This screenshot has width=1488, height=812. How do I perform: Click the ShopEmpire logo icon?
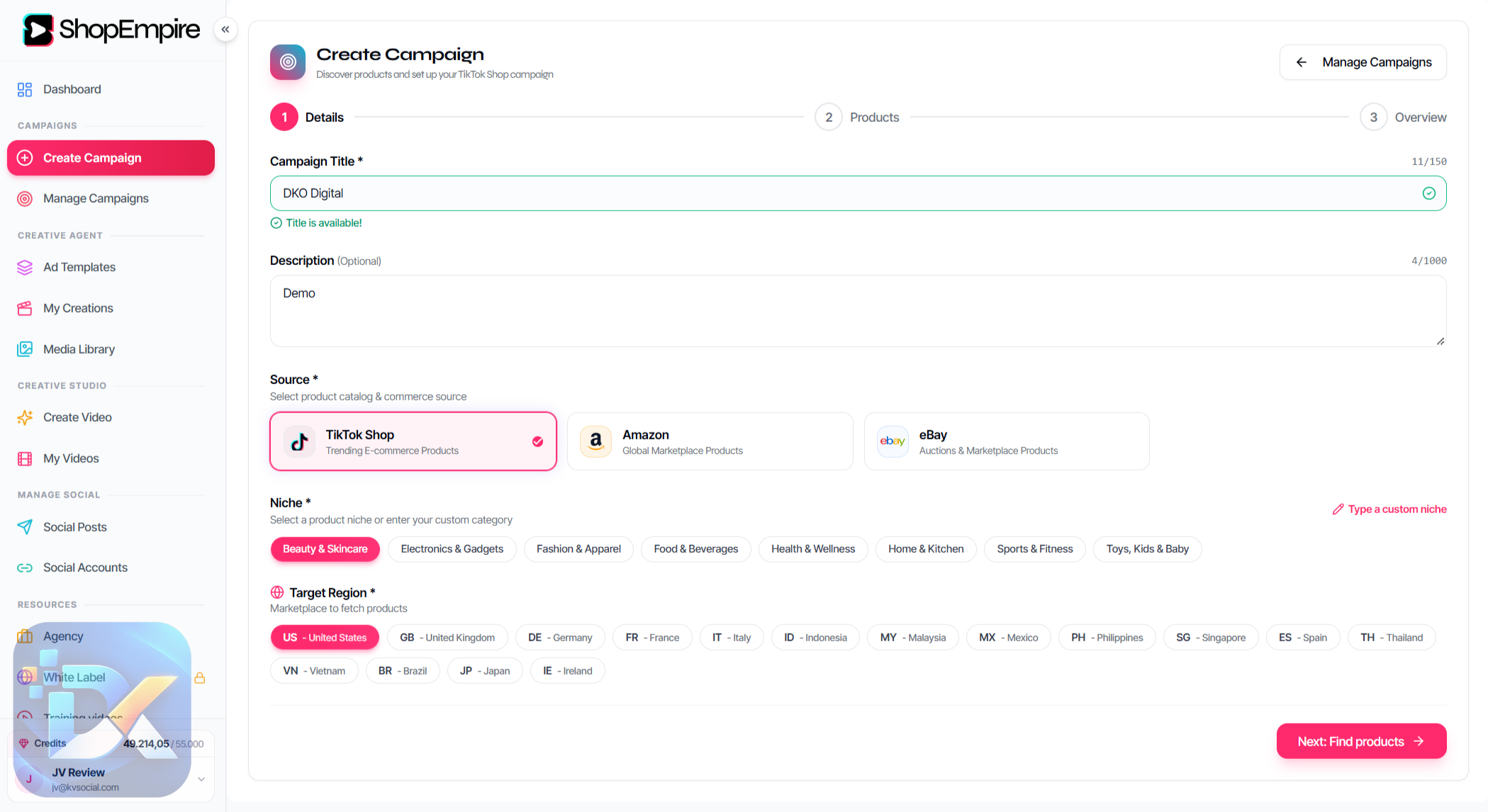(38, 30)
